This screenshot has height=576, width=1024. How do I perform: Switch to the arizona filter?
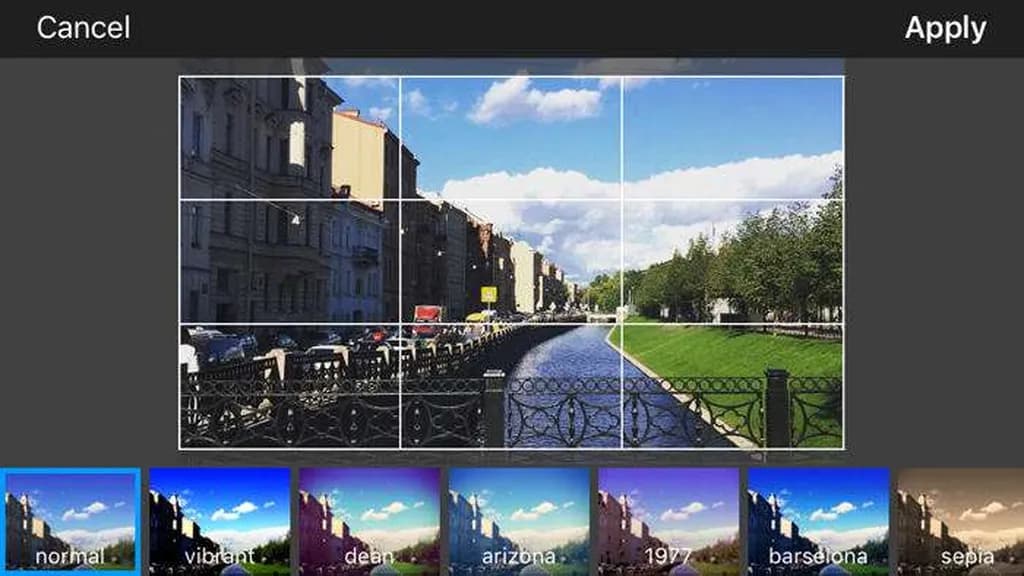pyautogui.click(x=519, y=521)
